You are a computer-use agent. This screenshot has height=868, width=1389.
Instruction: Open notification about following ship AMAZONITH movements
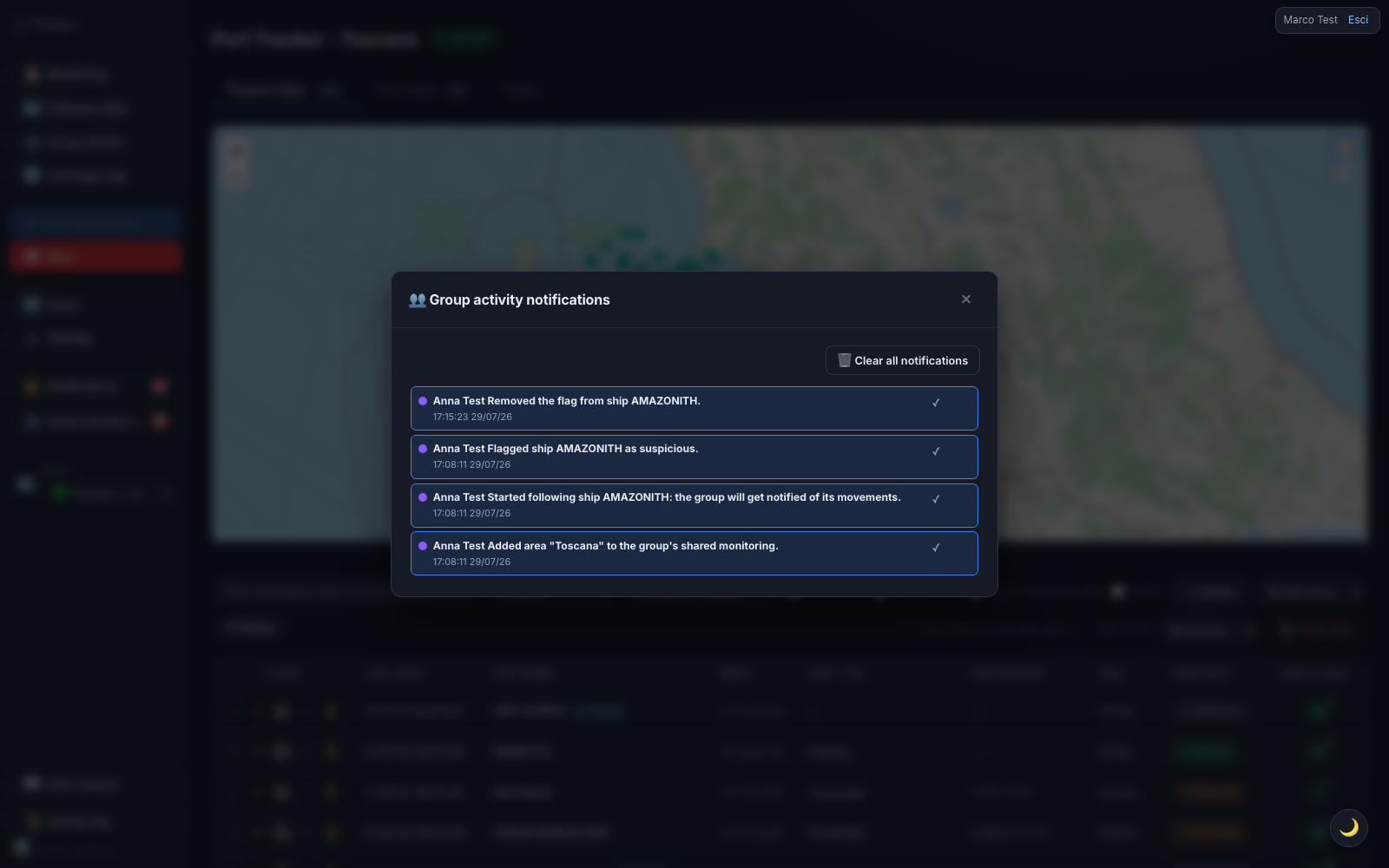point(694,505)
